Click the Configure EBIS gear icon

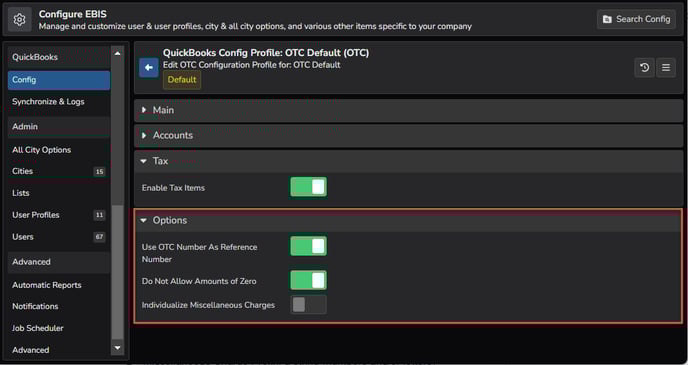19,20
